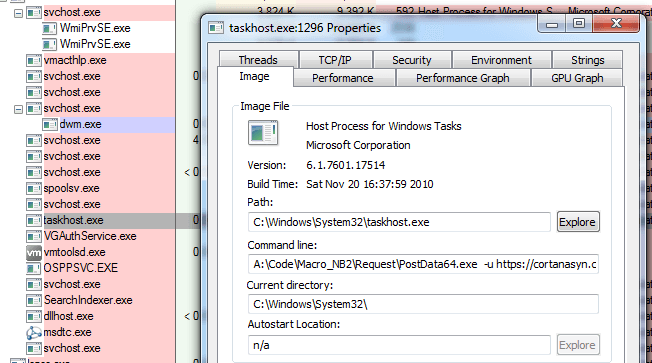
Task: Select VGAuthService.exe in process tree
Action: coord(90,236)
